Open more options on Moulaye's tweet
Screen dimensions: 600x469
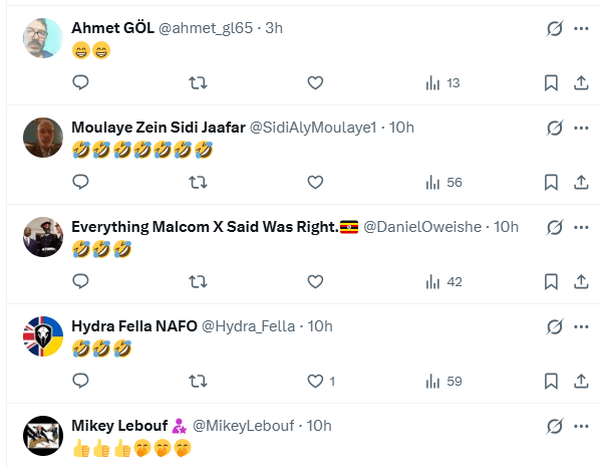click(x=581, y=127)
